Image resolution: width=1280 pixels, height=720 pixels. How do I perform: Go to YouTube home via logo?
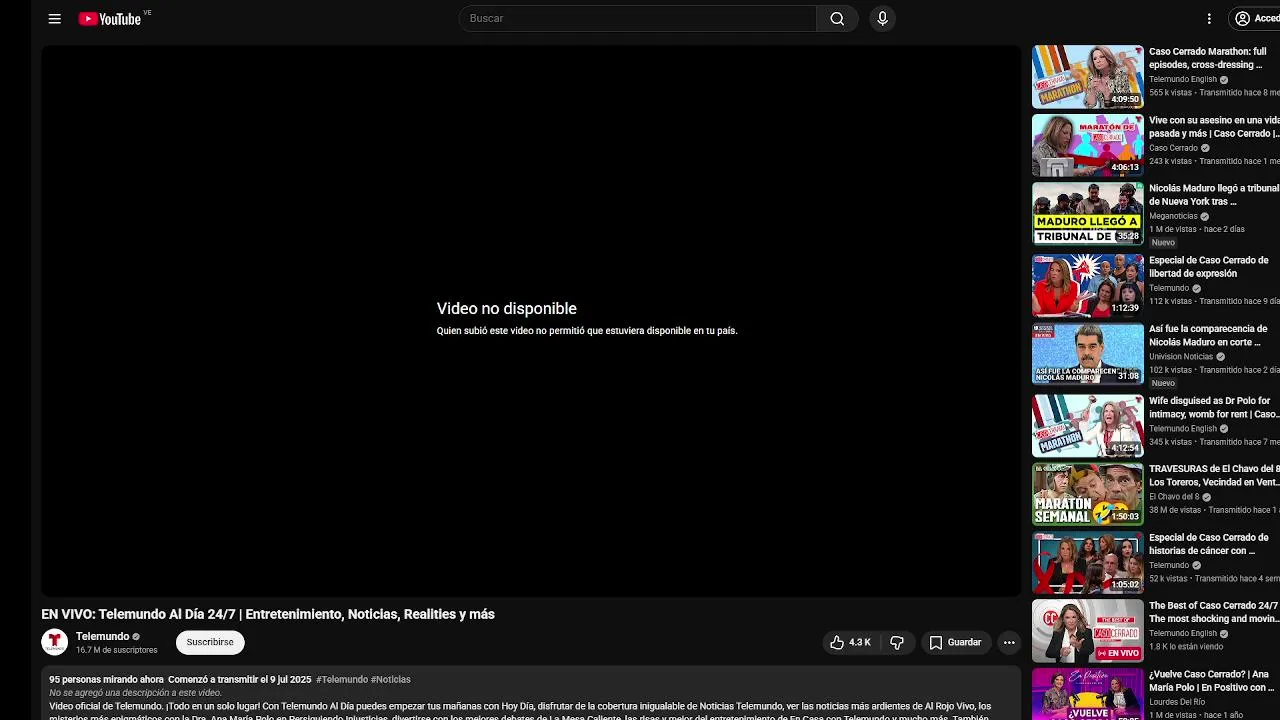point(110,19)
